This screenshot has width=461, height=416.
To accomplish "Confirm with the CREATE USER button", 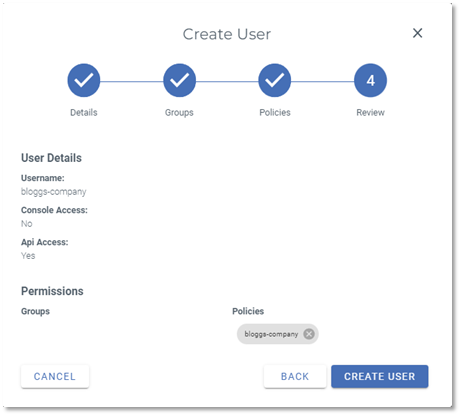I will tap(380, 376).
